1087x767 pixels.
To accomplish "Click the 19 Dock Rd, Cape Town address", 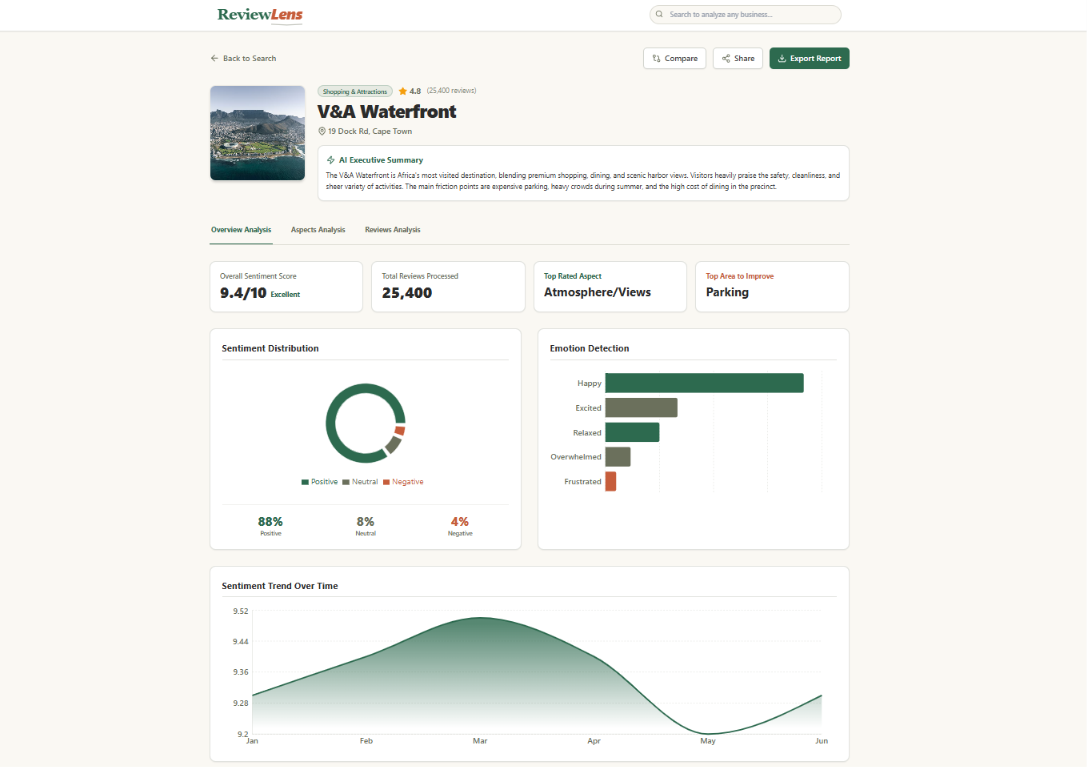I will (370, 131).
